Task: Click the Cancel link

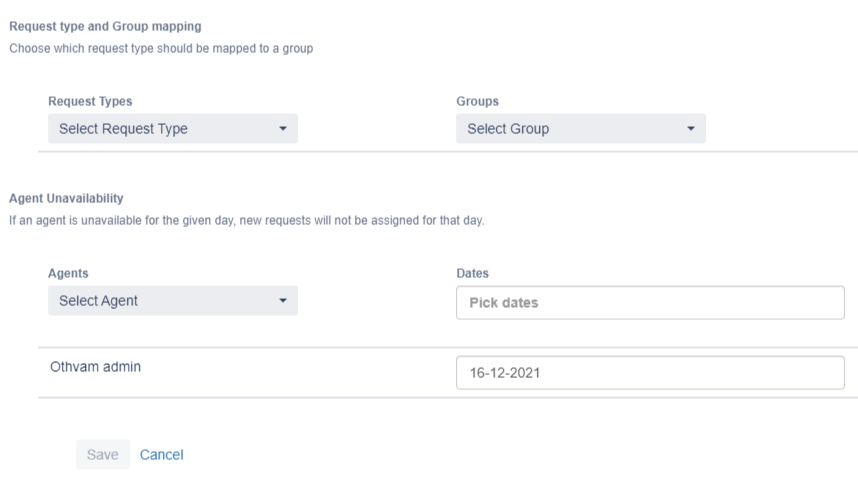Action: [161, 454]
